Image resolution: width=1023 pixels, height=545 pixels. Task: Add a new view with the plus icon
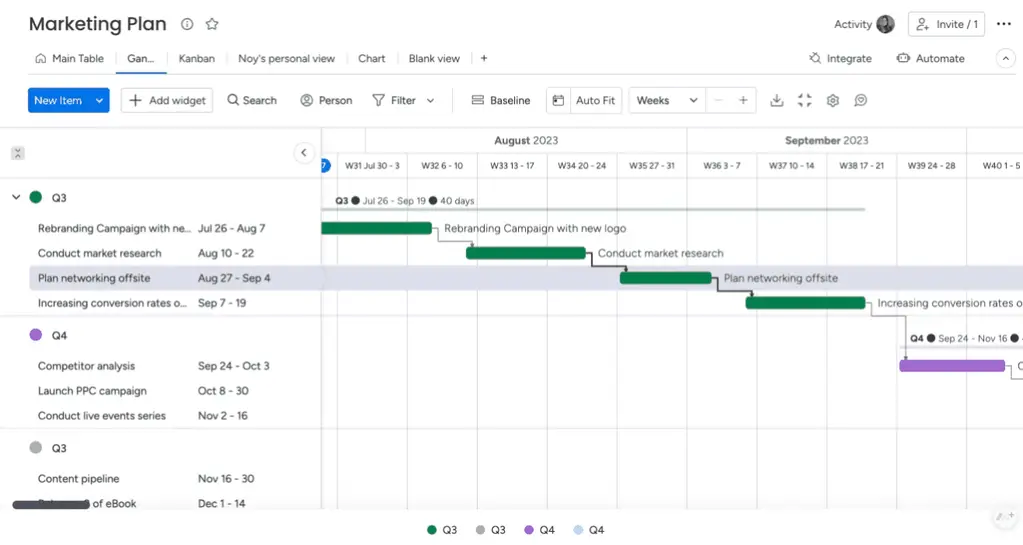pyautogui.click(x=484, y=58)
